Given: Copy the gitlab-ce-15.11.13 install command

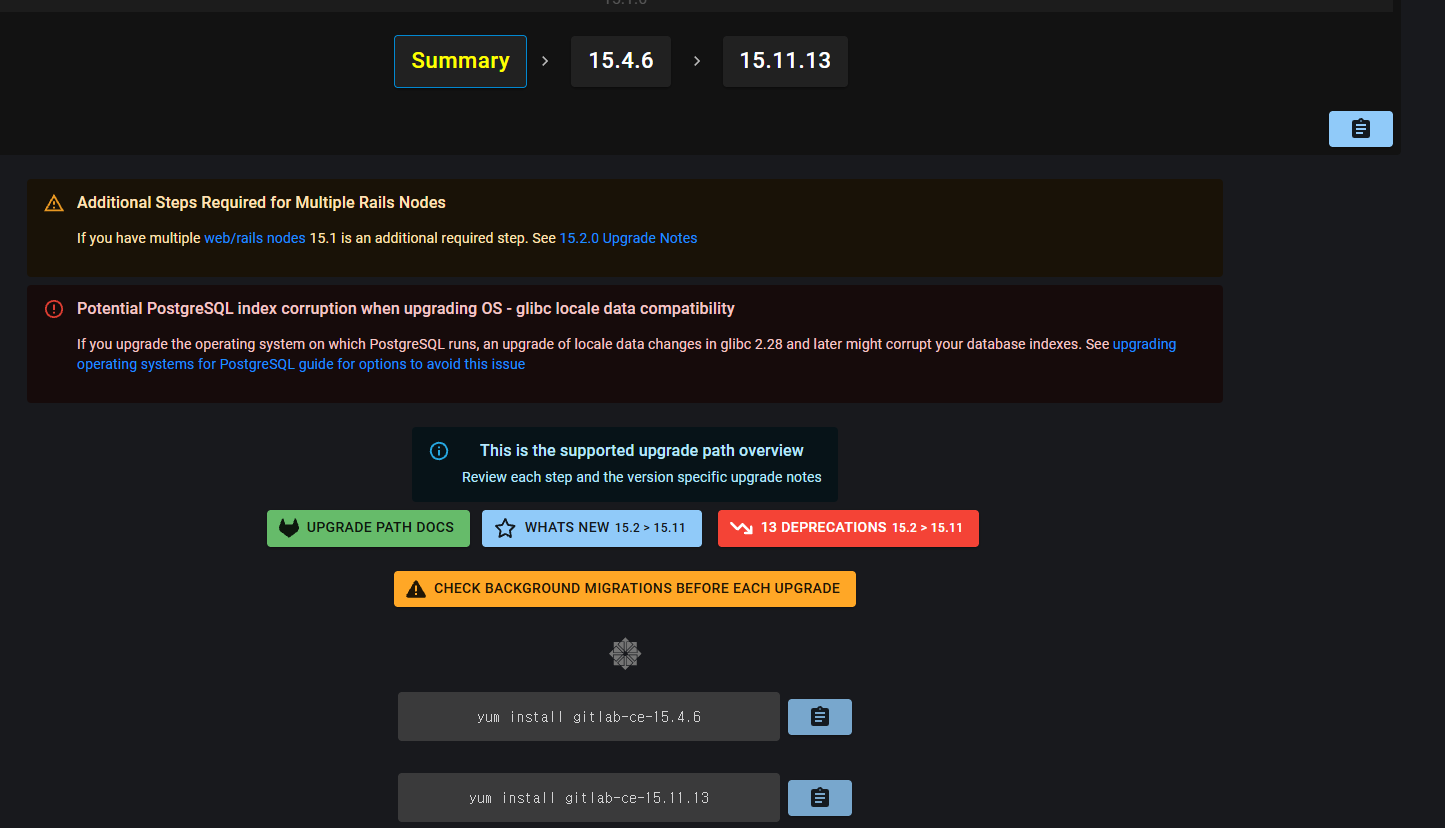Looking at the screenshot, I should click(x=820, y=798).
